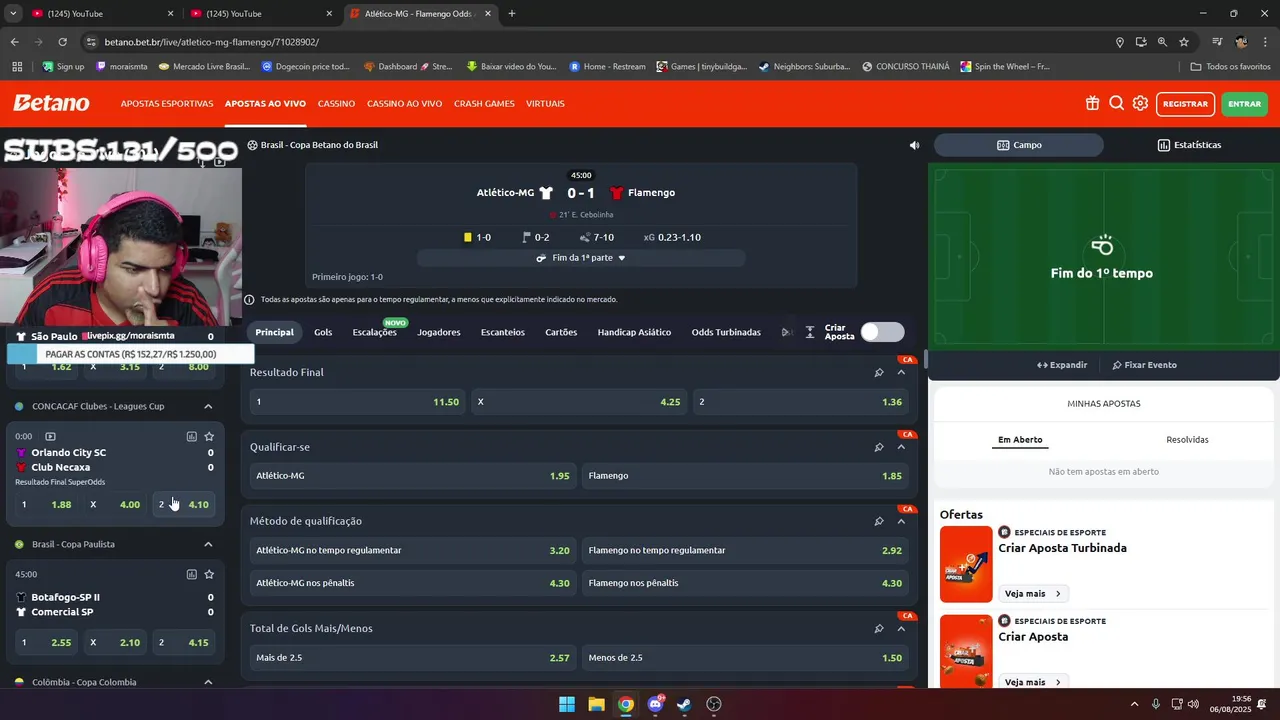The image size is (1280, 720).
Task: Open Steam from the taskbar
Action: coord(684,704)
